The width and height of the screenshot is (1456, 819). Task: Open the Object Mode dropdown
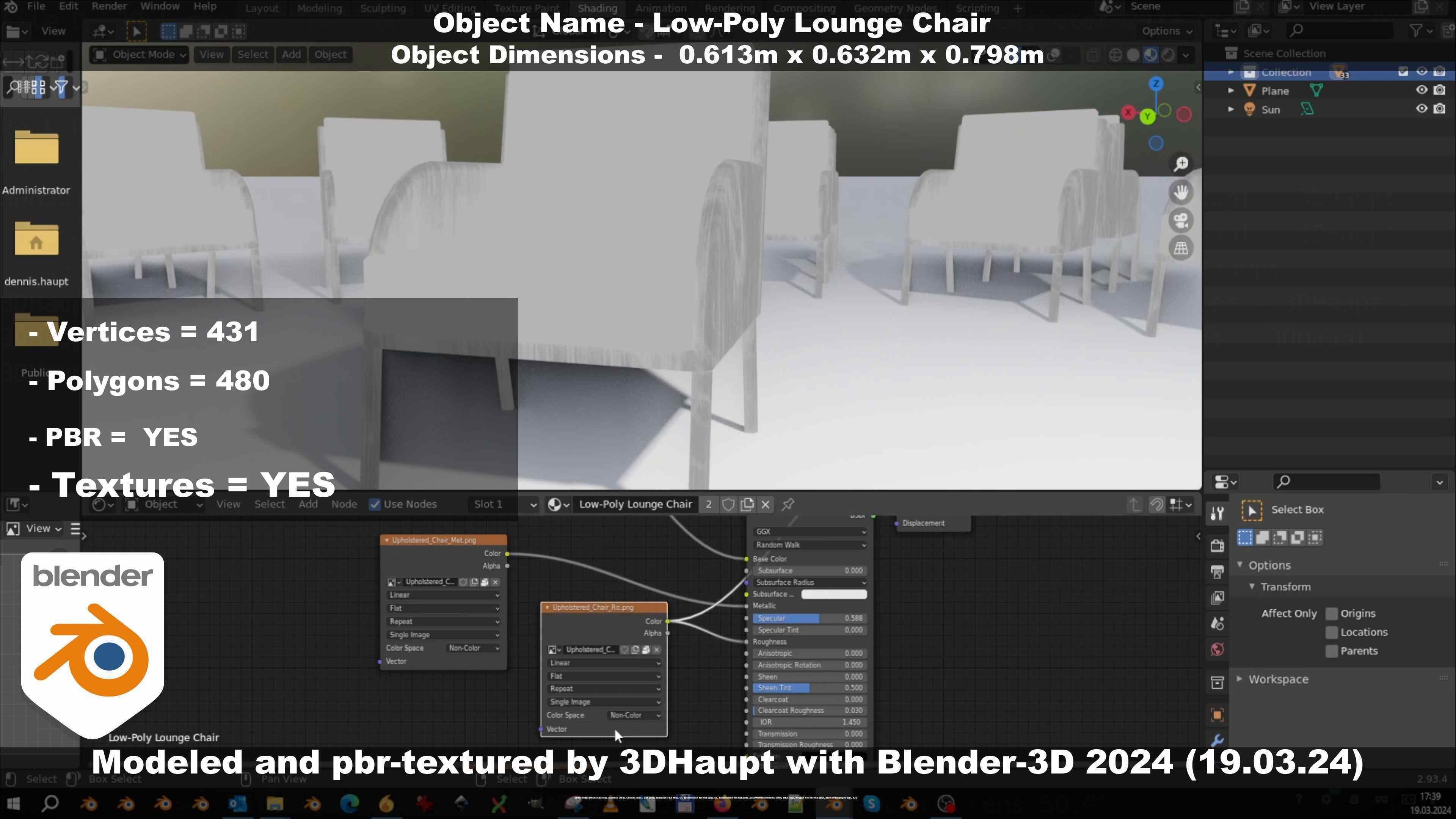tap(140, 55)
